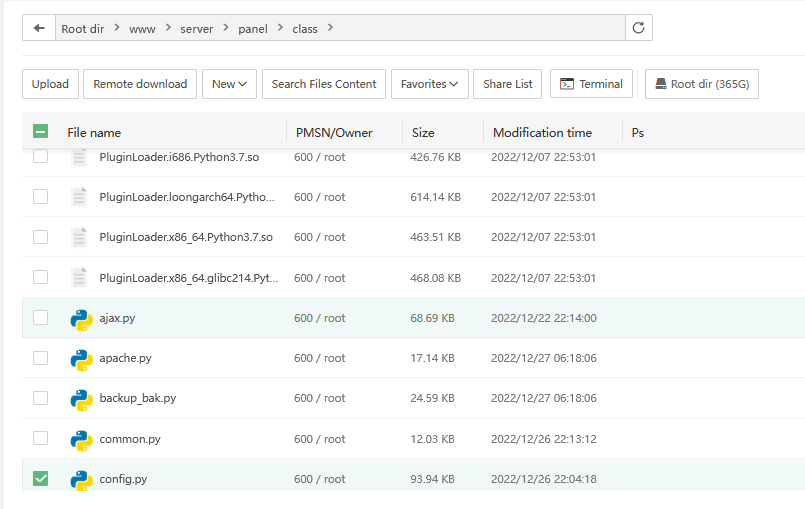Click the Python icon beside ajax.py

pyautogui.click(x=81, y=319)
